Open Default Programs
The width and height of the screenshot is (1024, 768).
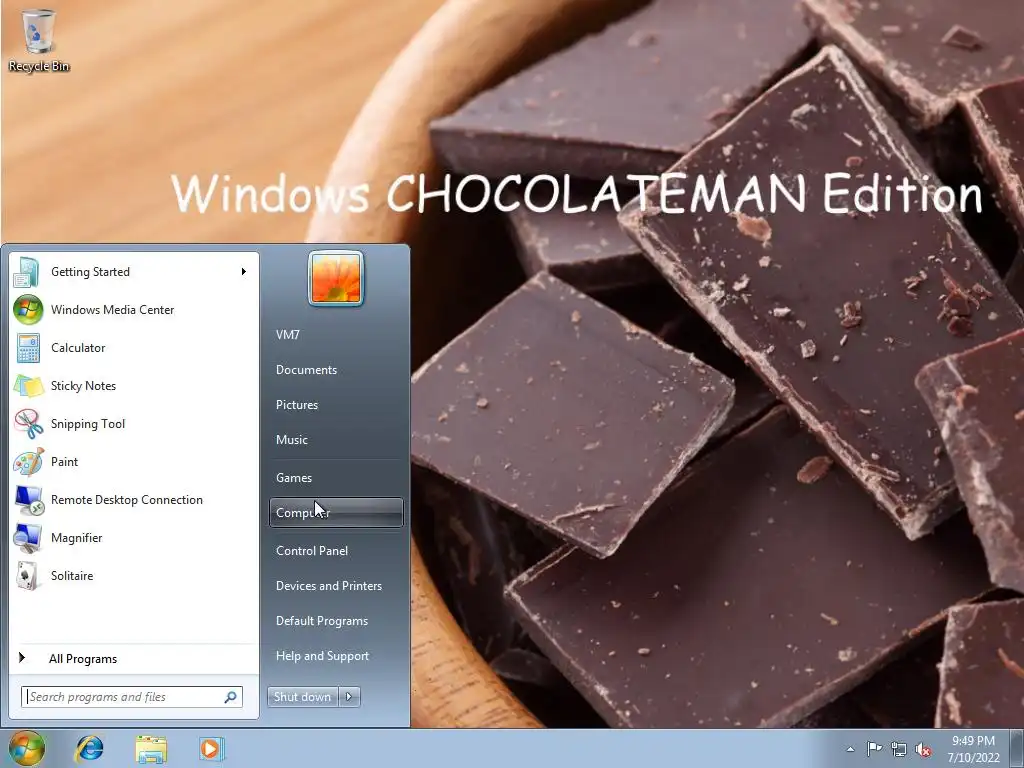click(336, 621)
